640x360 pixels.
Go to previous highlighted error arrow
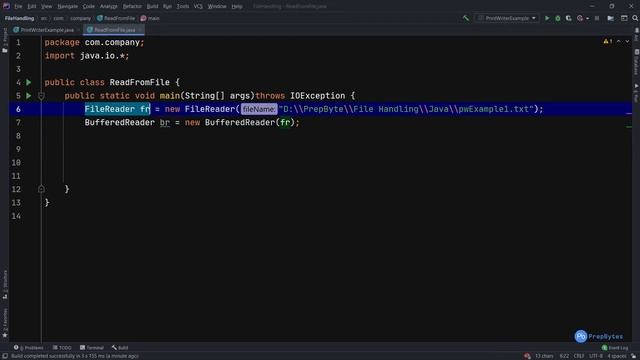(x=619, y=41)
